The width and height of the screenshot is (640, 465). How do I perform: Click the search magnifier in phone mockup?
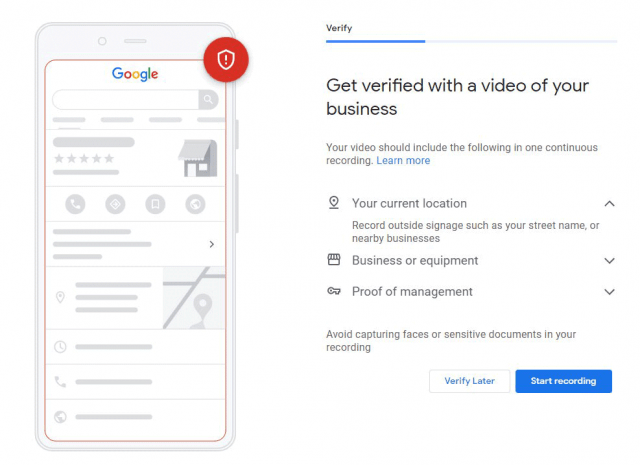pyautogui.click(x=208, y=99)
